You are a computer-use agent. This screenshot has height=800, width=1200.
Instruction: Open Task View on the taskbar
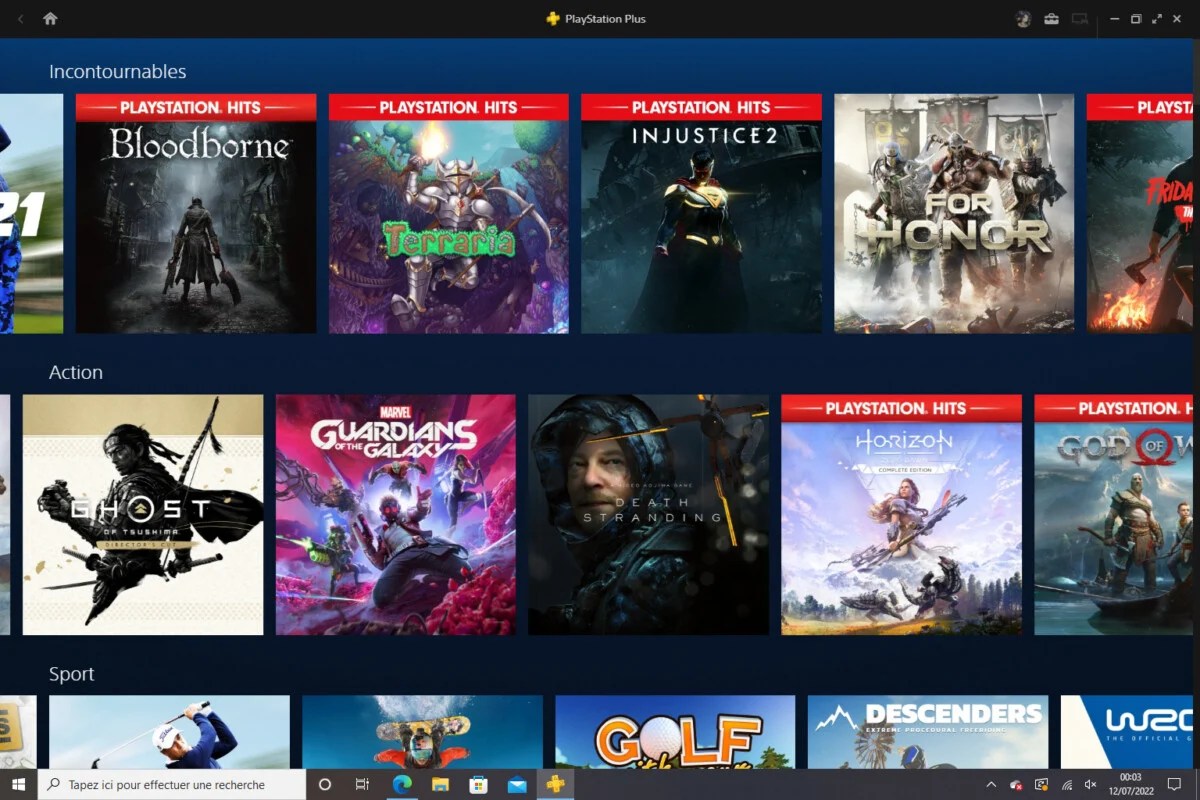363,785
